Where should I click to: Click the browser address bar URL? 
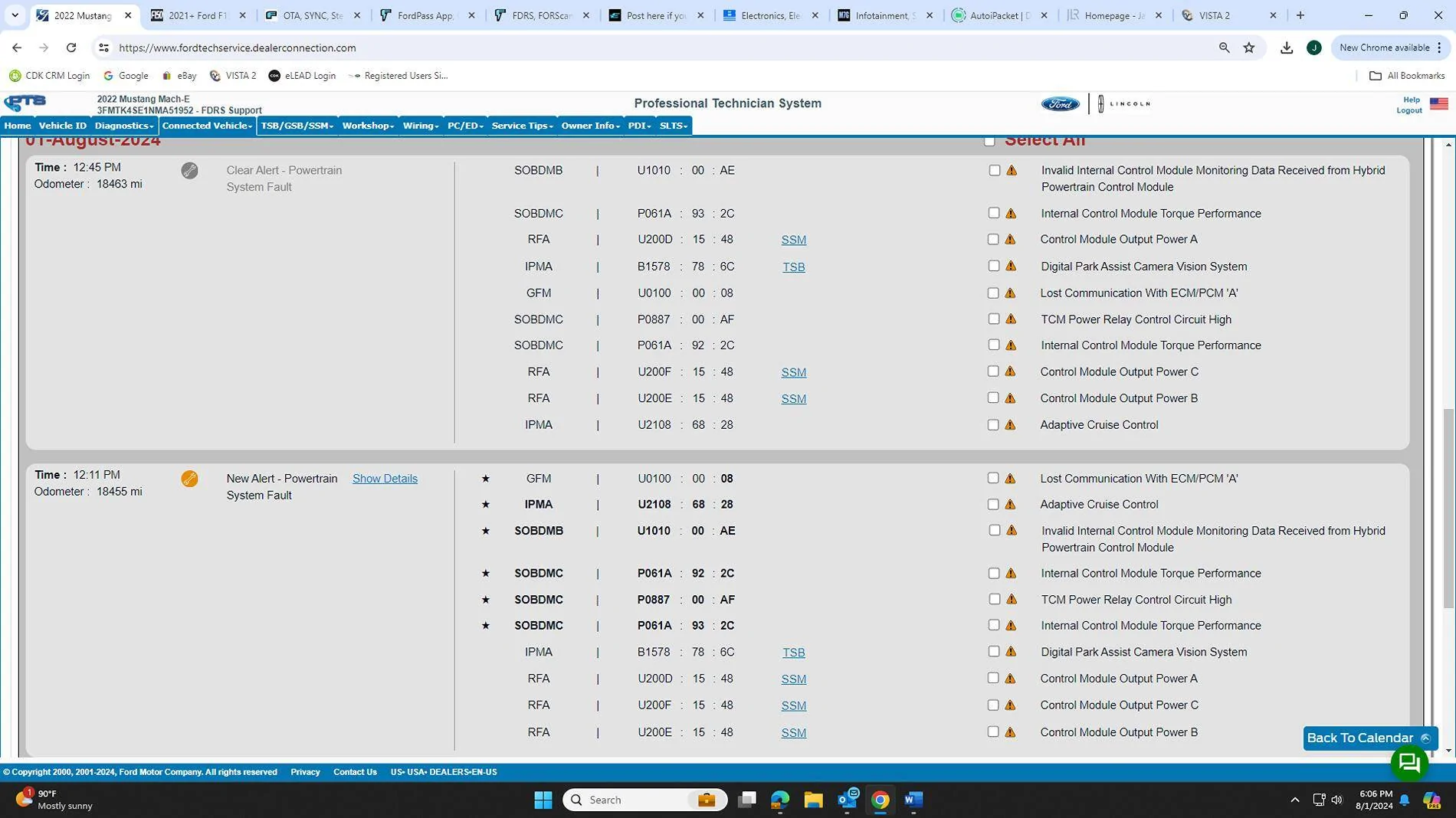pos(238,47)
